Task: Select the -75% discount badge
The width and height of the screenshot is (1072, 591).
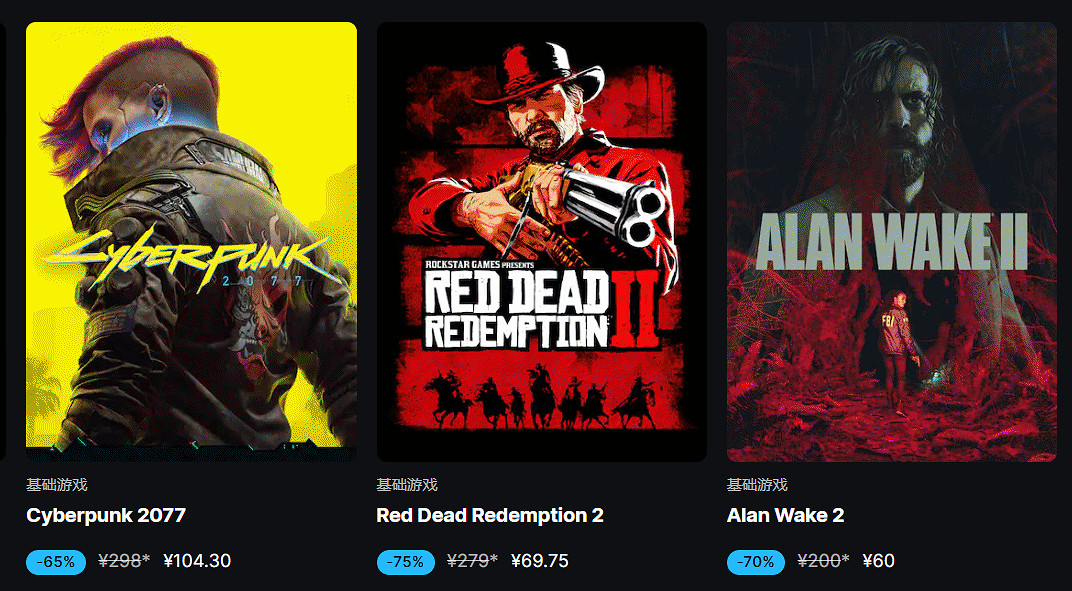Action: click(406, 562)
